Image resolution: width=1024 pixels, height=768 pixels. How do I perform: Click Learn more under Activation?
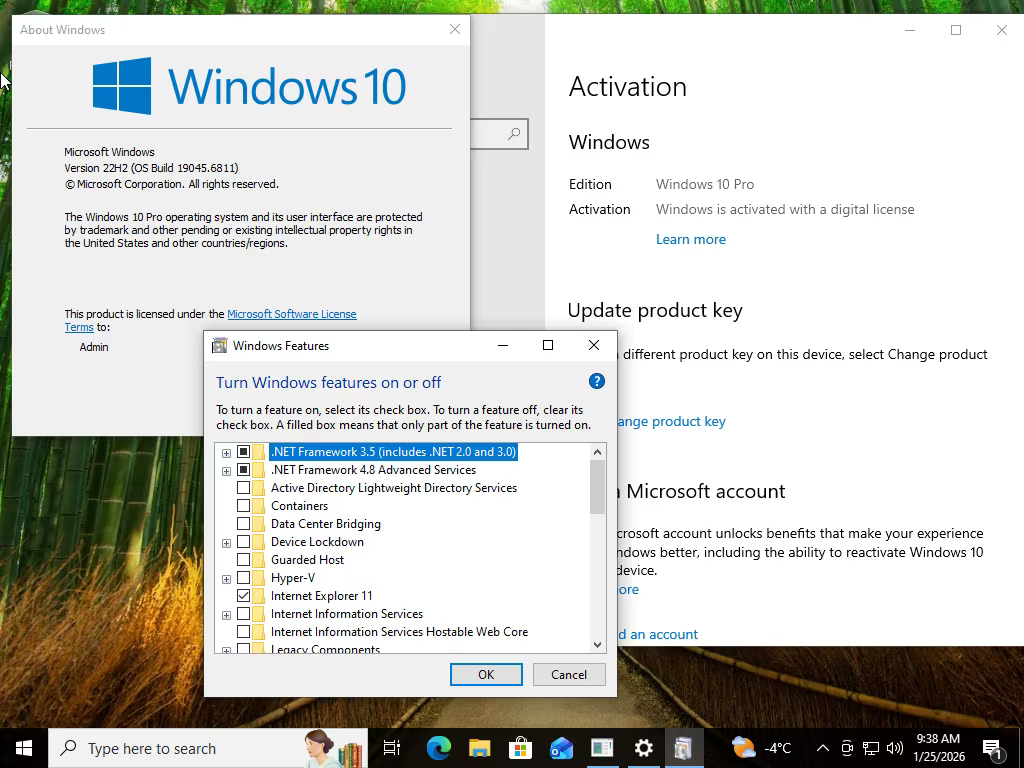tap(690, 240)
